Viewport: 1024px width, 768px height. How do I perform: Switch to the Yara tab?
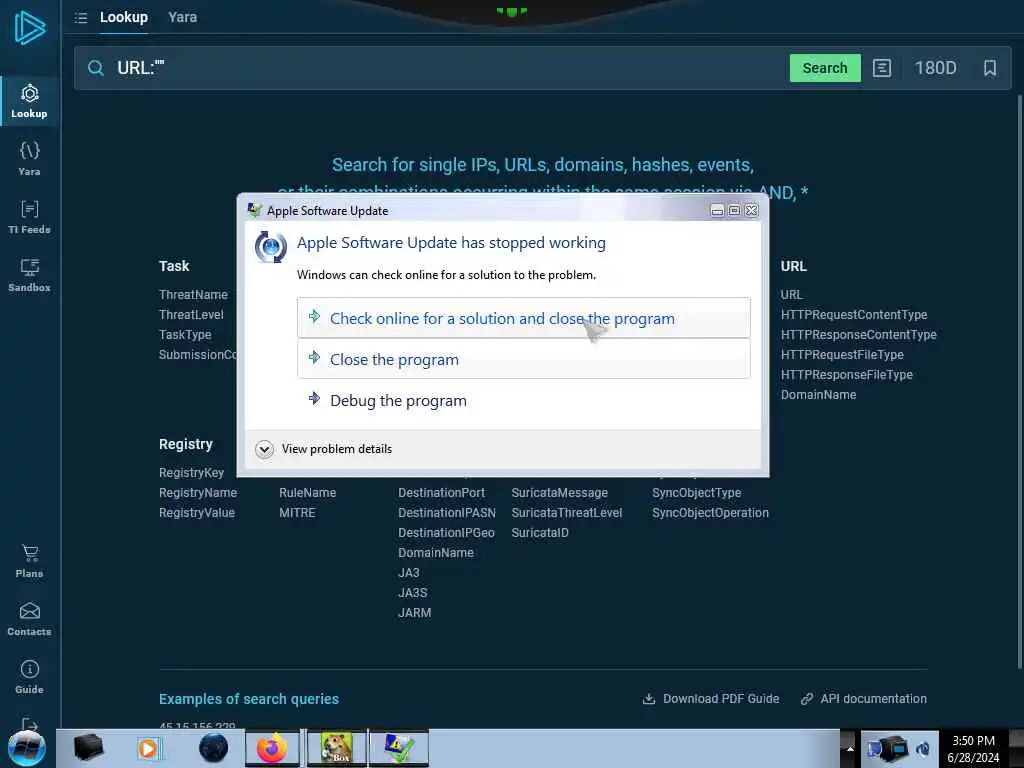point(182,18)
